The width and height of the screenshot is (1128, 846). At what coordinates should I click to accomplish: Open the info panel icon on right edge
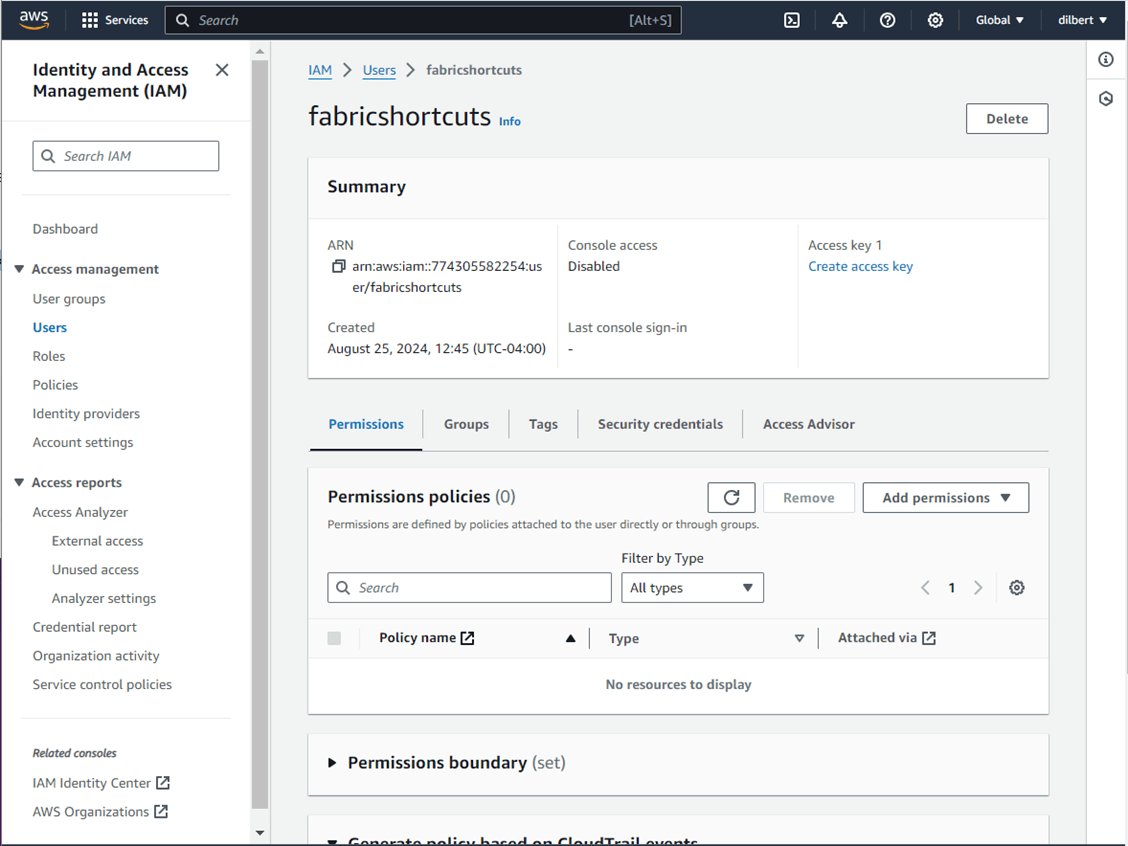(1106, 60)
